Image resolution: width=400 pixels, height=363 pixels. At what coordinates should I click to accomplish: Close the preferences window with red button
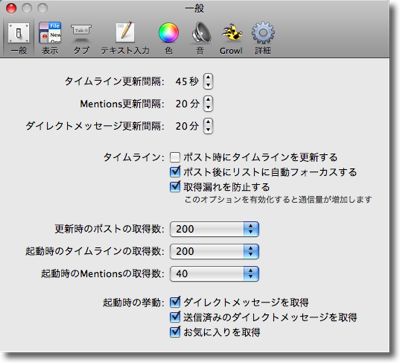click(11, 8)
